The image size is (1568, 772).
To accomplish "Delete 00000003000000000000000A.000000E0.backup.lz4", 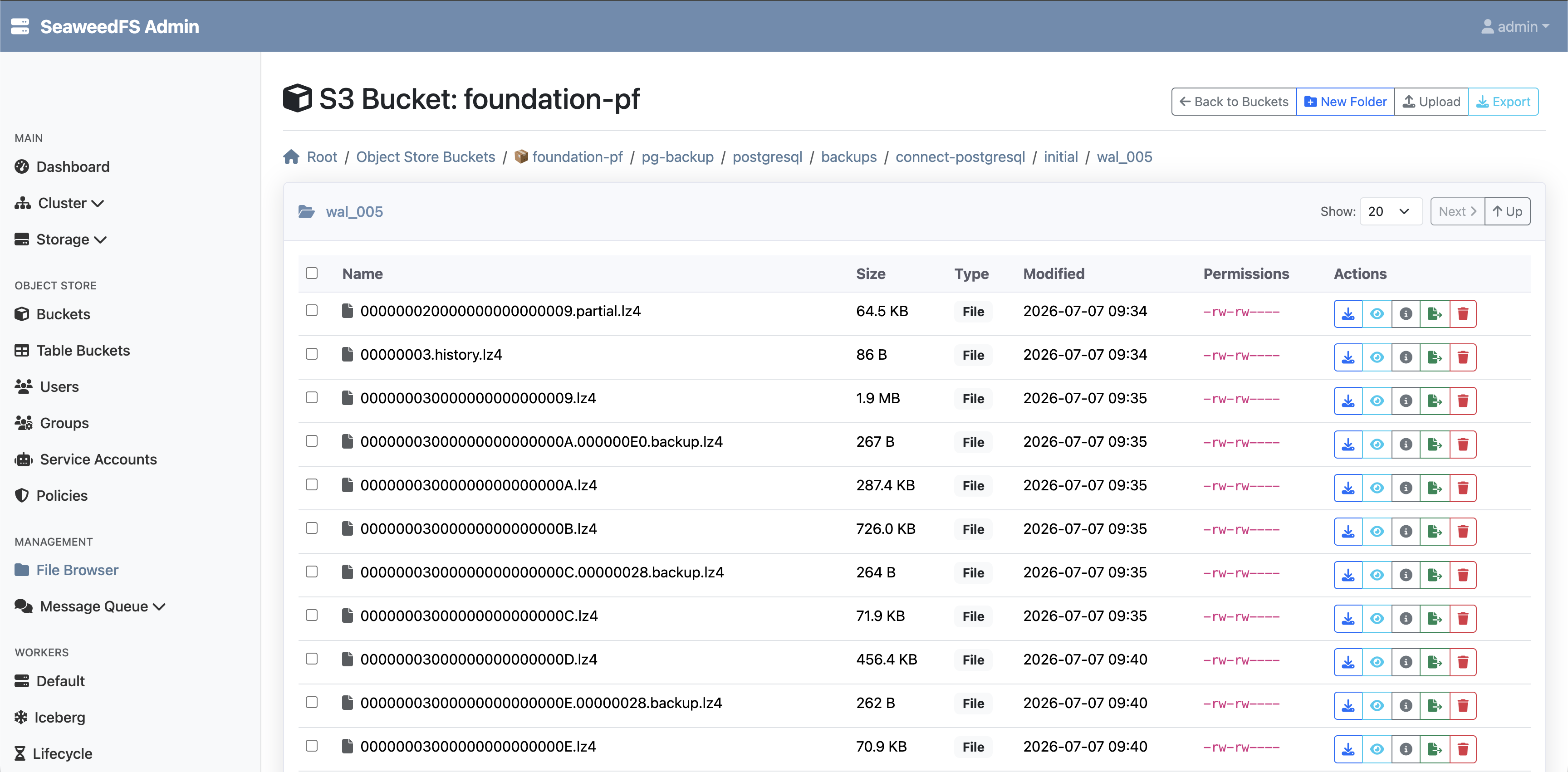I will click(x=1463, y=445).
